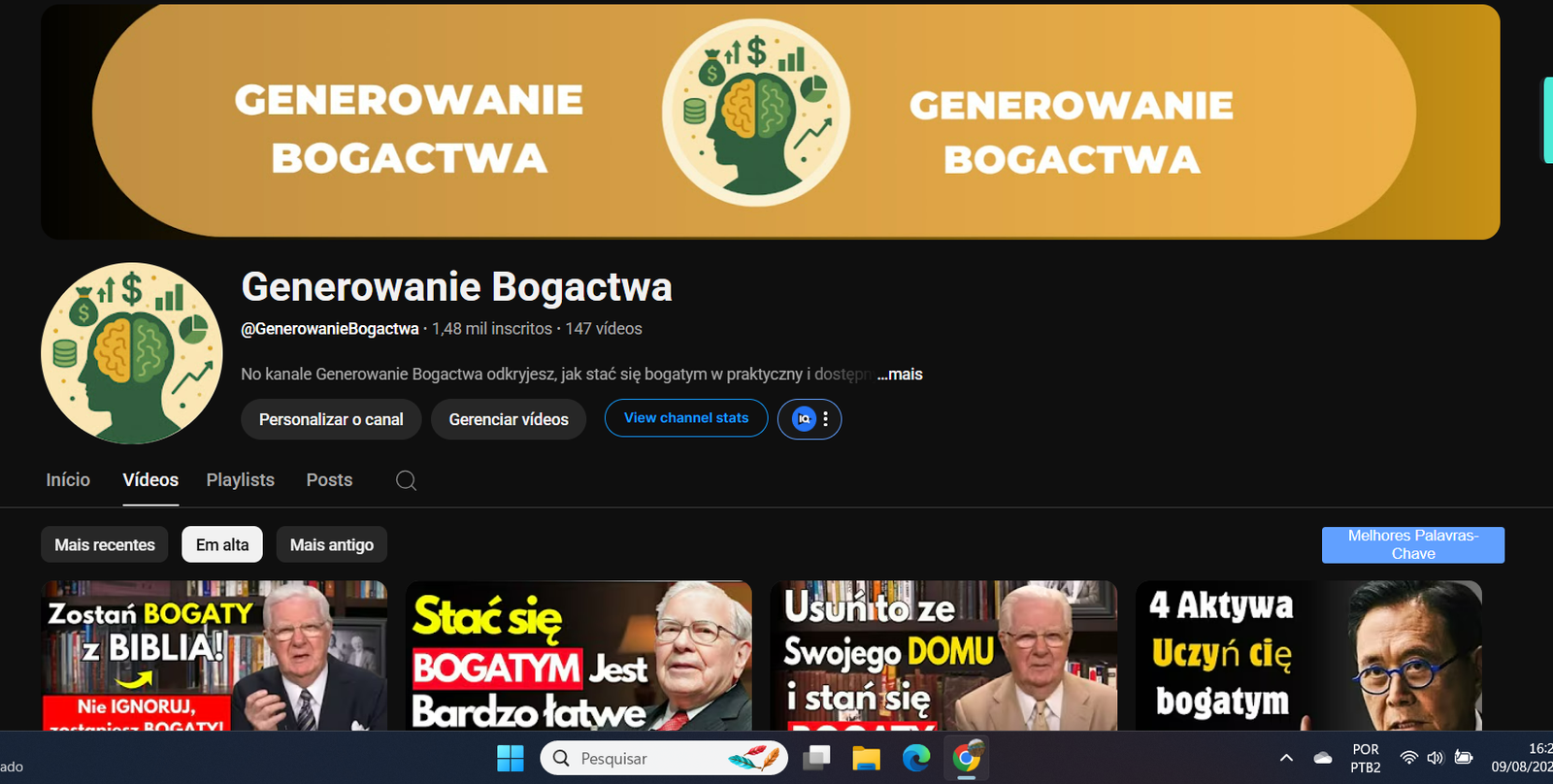The image size is (1553, 784).
Task: Expand the channel description with "...mais"
Action: (900, 375)
